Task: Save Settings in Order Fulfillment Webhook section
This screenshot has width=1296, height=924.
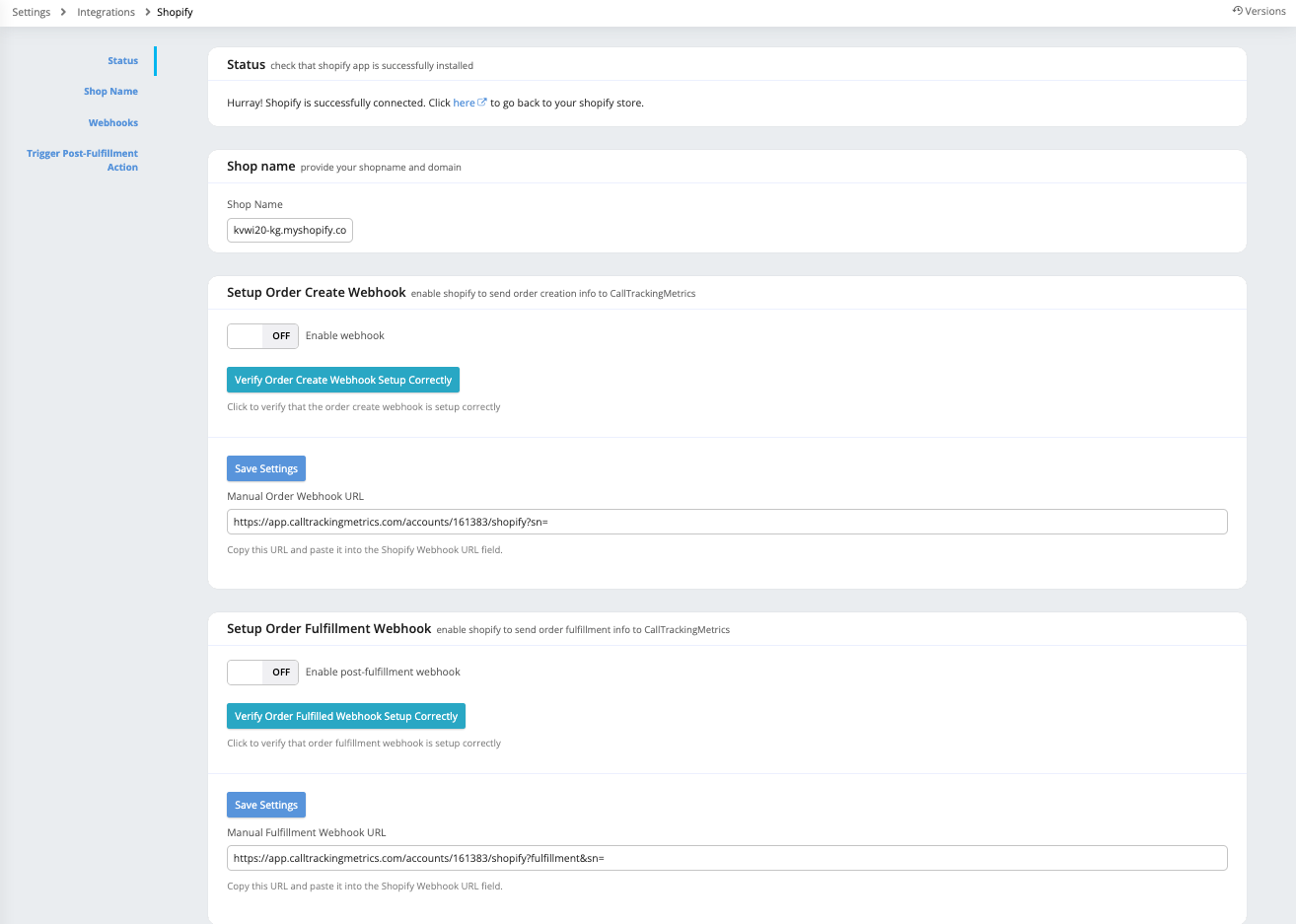Action: point(266,805)
